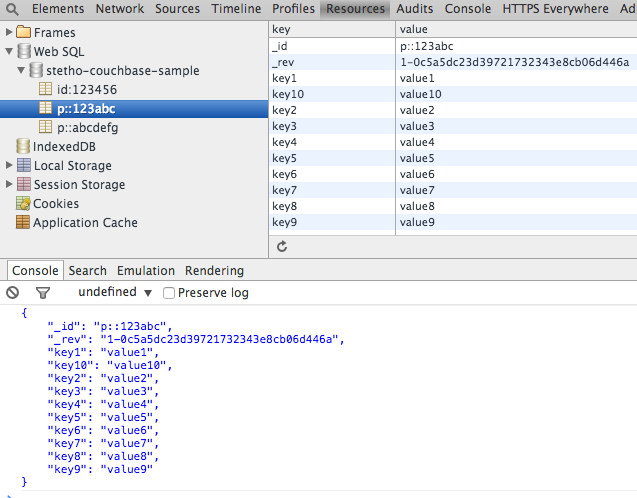The image size is (637, 498).
Task: Switch to the Network panel
Action: (x=119, y=9)
